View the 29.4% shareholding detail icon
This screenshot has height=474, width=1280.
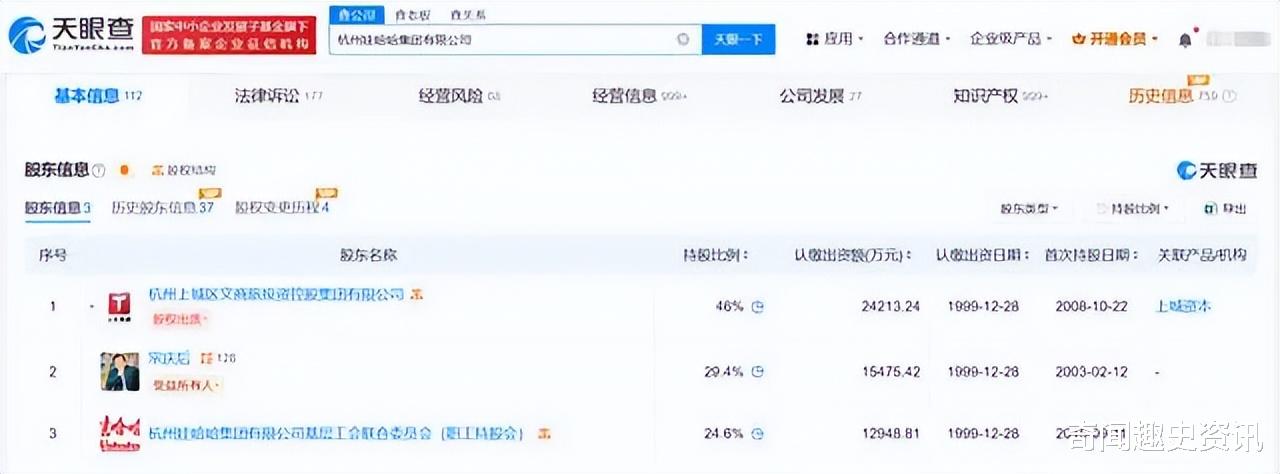coord(758,371)
